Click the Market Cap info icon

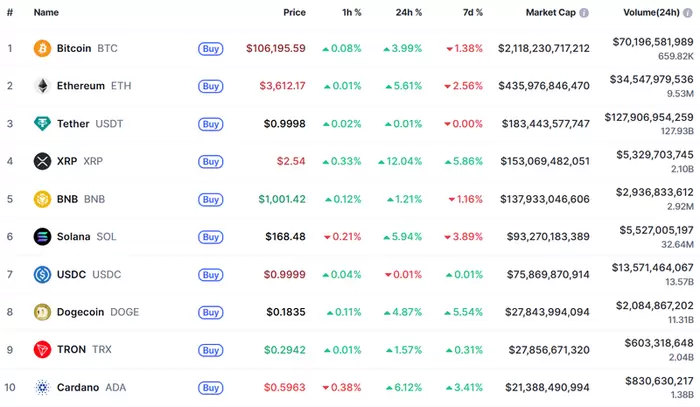584,13
